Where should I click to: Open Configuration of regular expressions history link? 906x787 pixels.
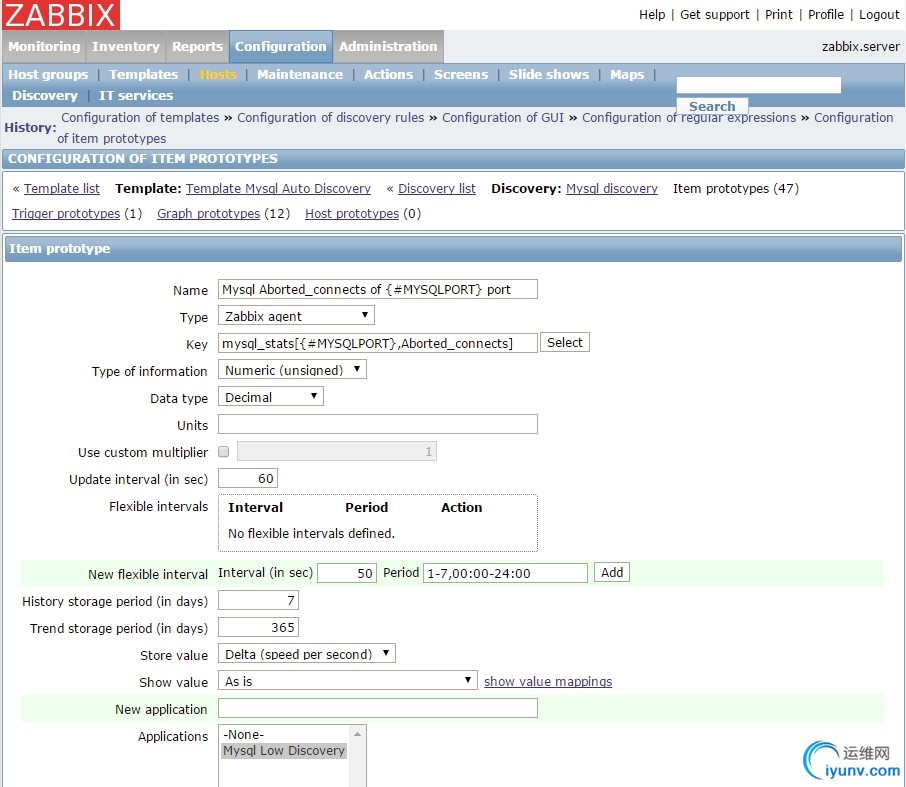[x=689, y=117]
